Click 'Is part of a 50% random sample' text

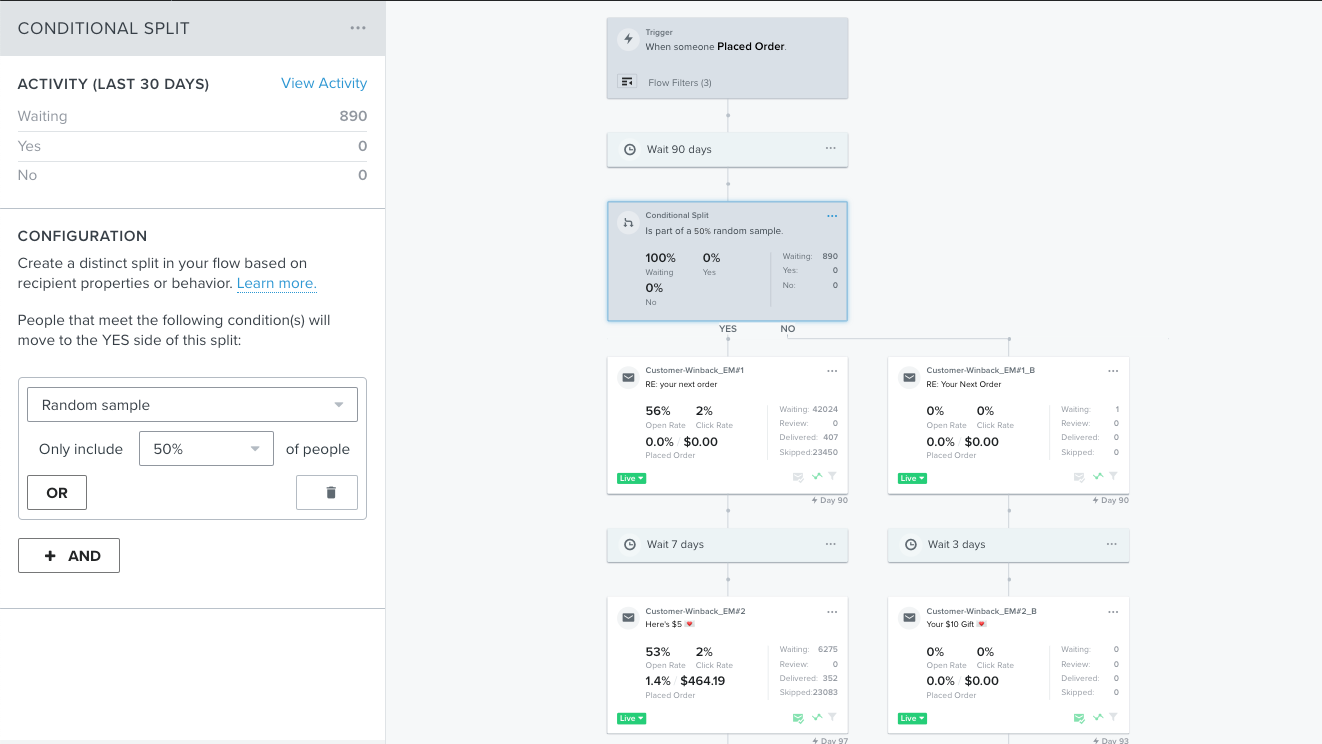click(714, 231)
